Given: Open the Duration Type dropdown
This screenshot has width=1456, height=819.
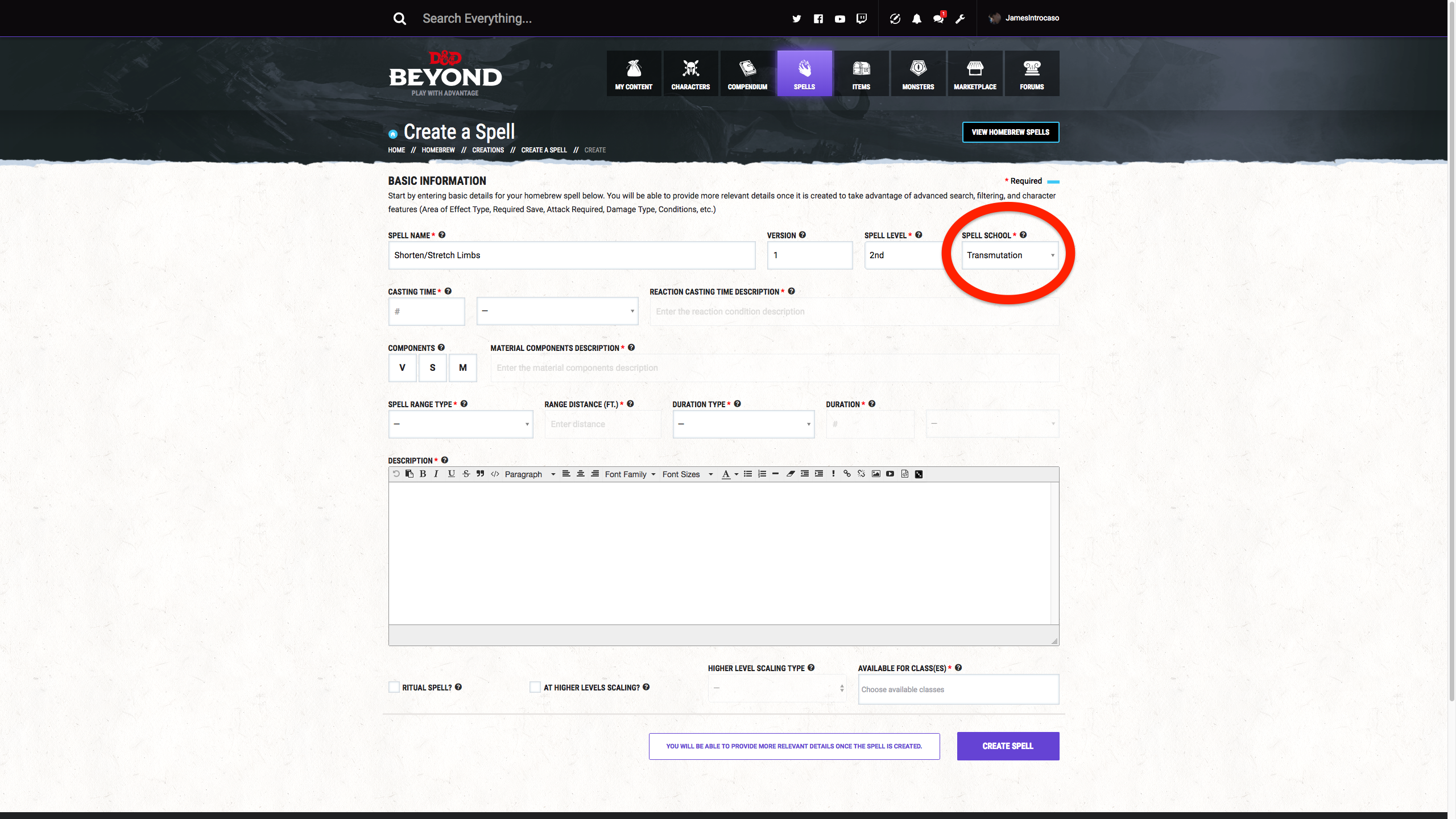Looking at the screenshot, I should (x=743, y=424).
